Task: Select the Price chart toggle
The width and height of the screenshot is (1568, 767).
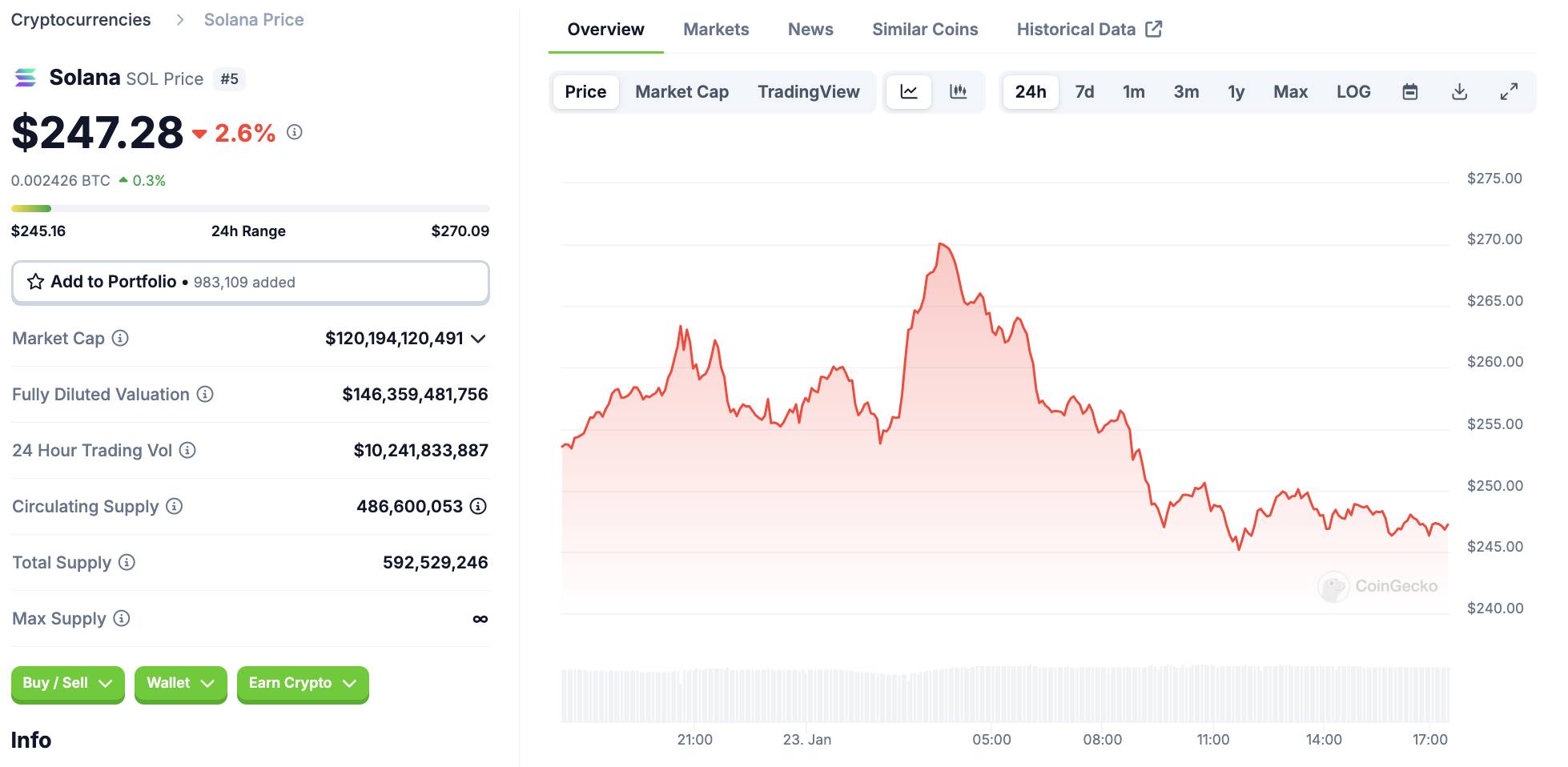Action: [x=585, y=92]
